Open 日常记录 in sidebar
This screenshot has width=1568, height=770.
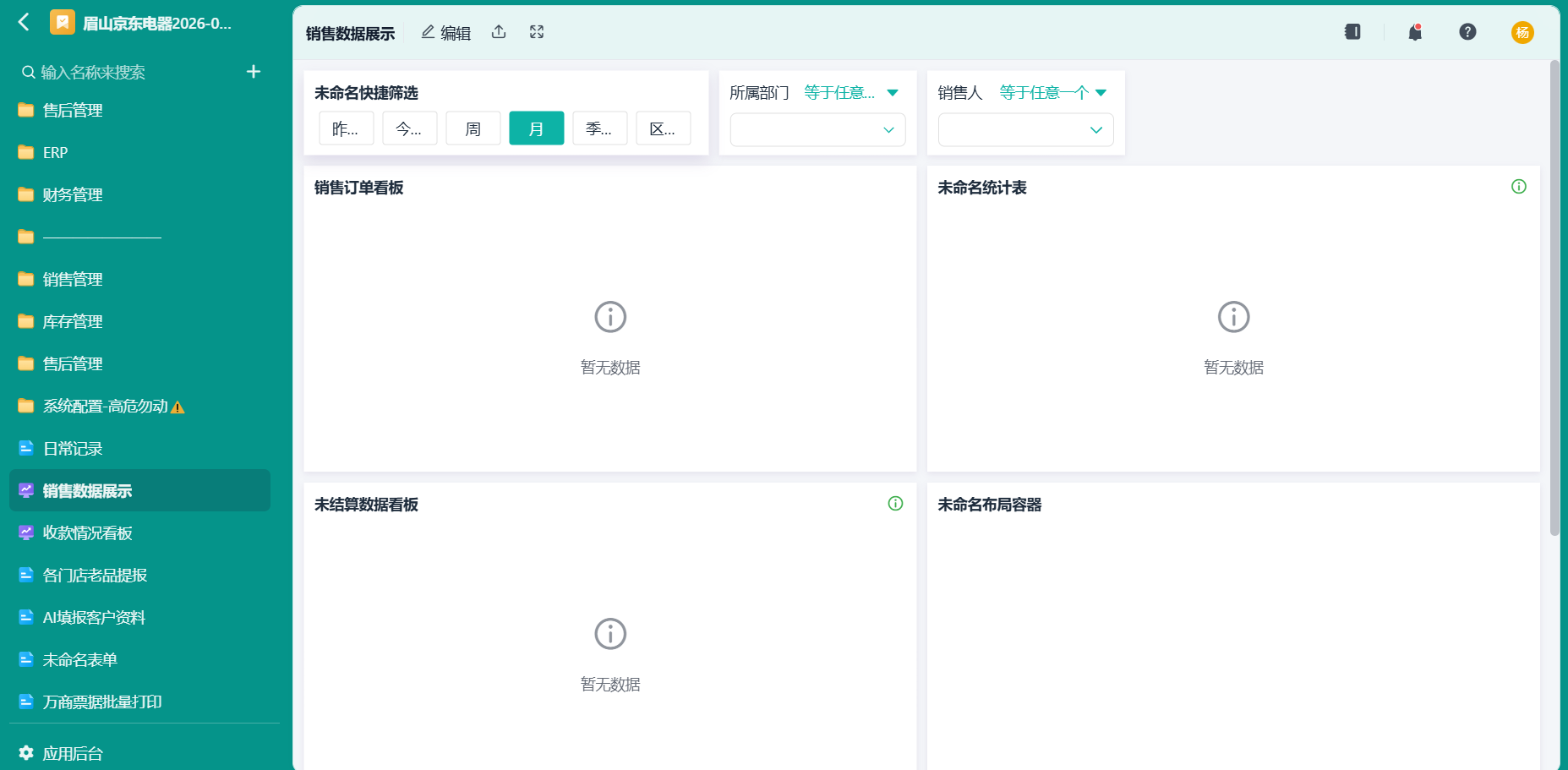139,448
